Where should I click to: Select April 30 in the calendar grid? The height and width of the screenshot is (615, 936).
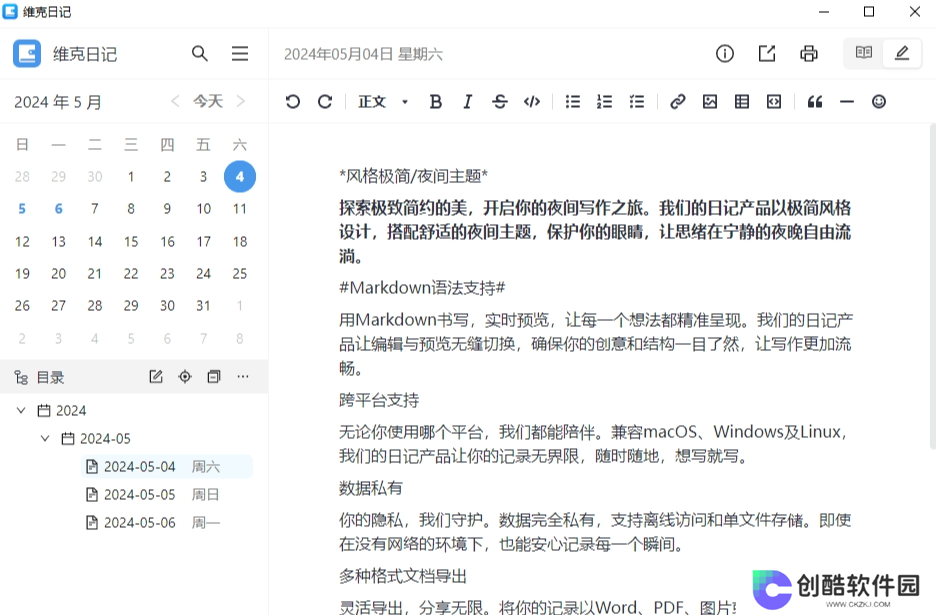click(x=95, y=176)
